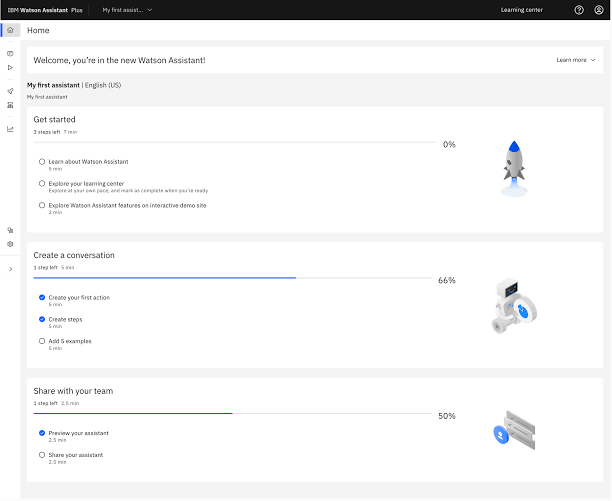Screen dimensions: 612x501
Task: Click the 'Get started' rocket illustration
Action: 510,166
